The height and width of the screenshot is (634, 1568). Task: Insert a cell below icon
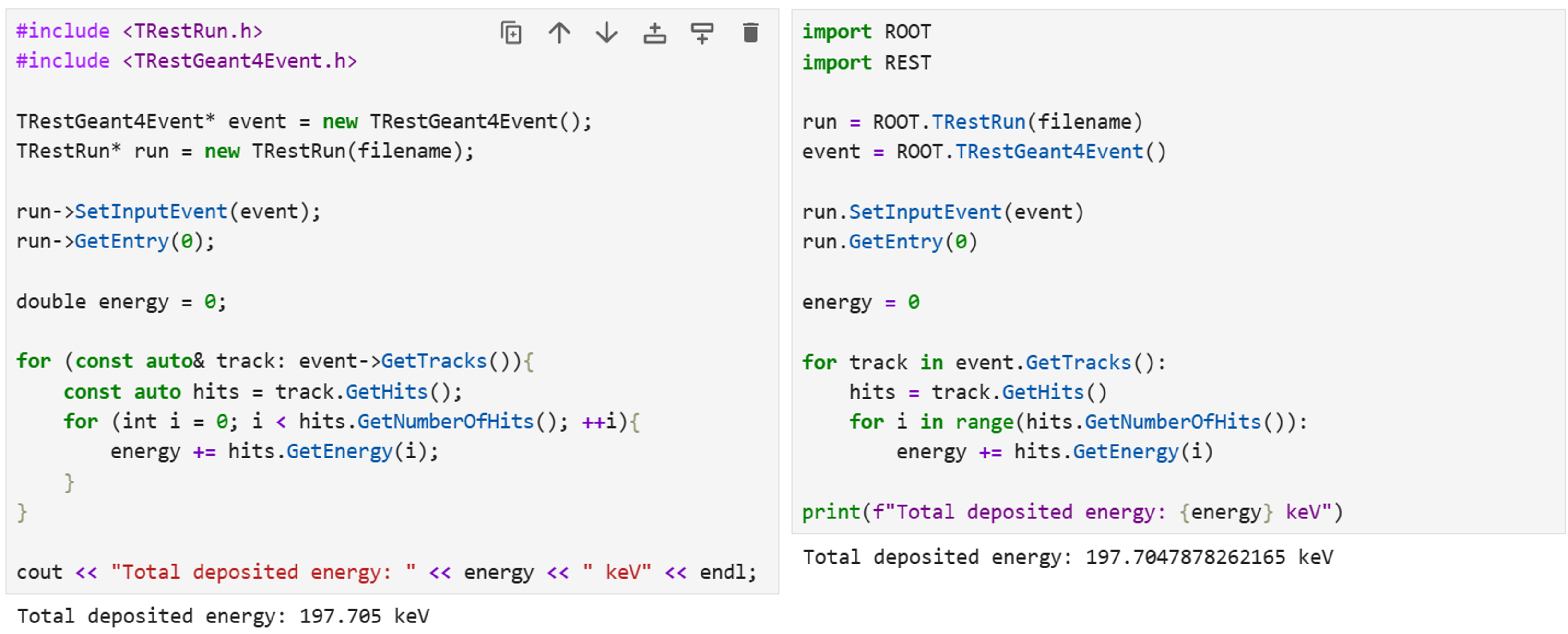(702, 33)
